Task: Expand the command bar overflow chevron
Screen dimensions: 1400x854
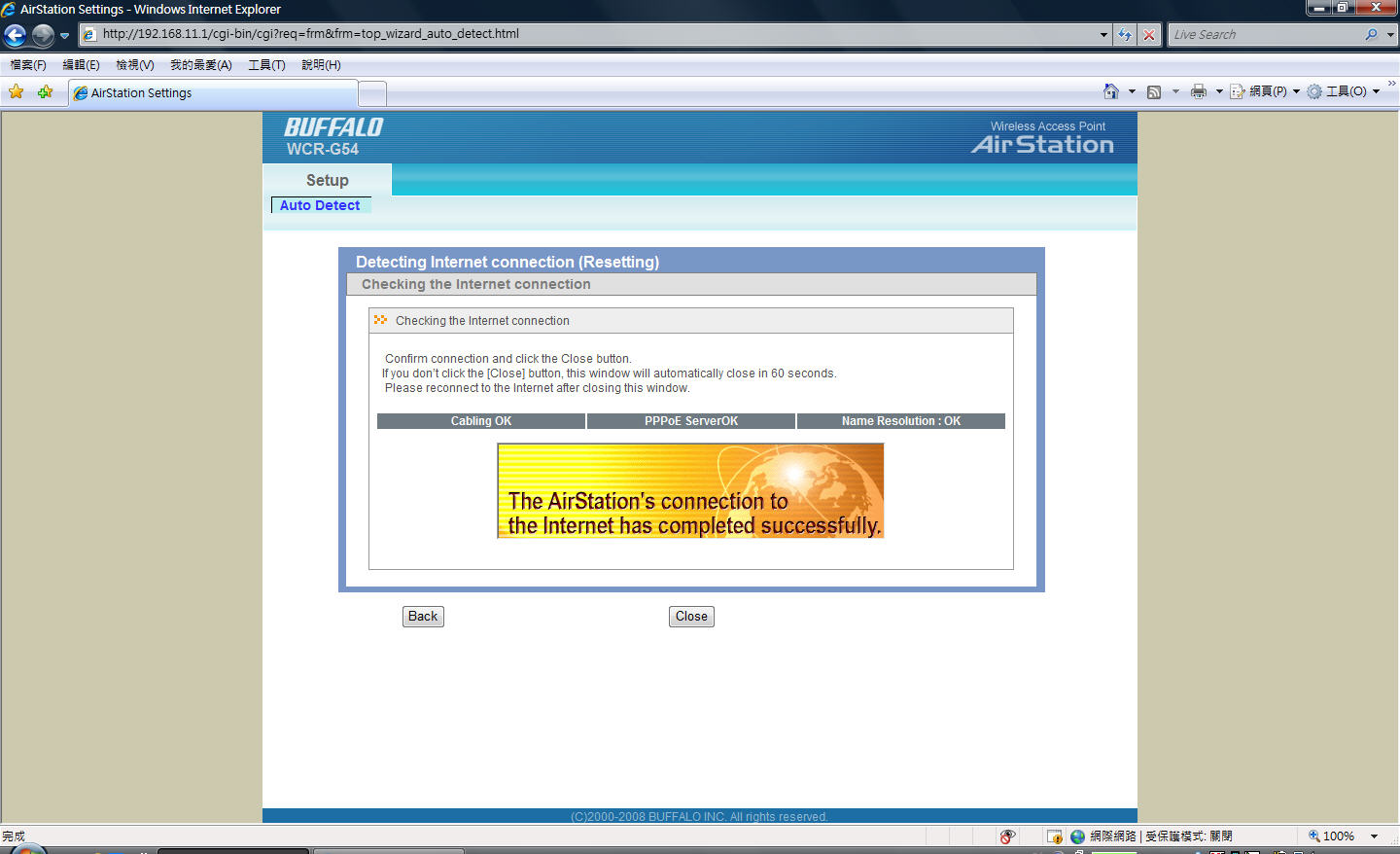Action: click(x=1392, y=84)
